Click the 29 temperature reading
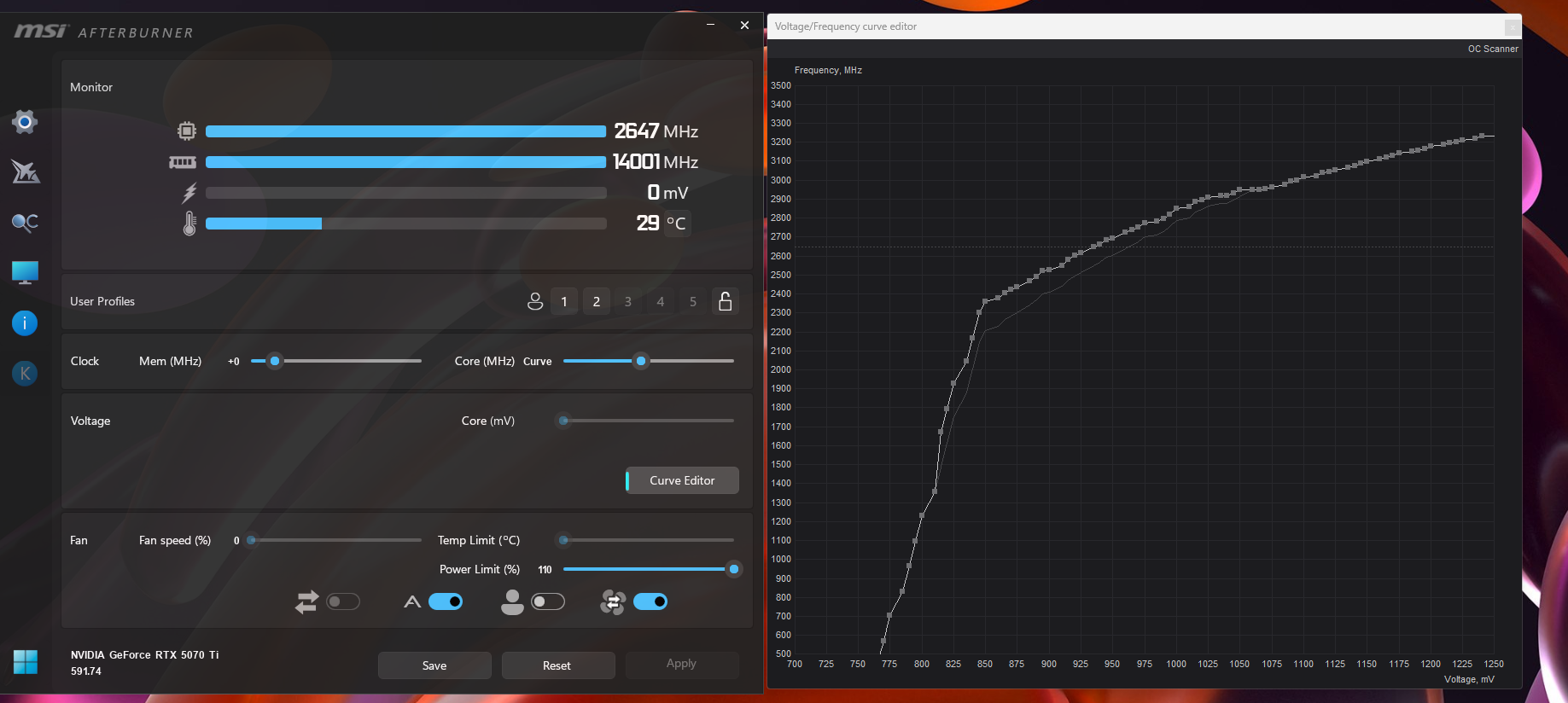The image size is (1568, 703). click(648, 224)
